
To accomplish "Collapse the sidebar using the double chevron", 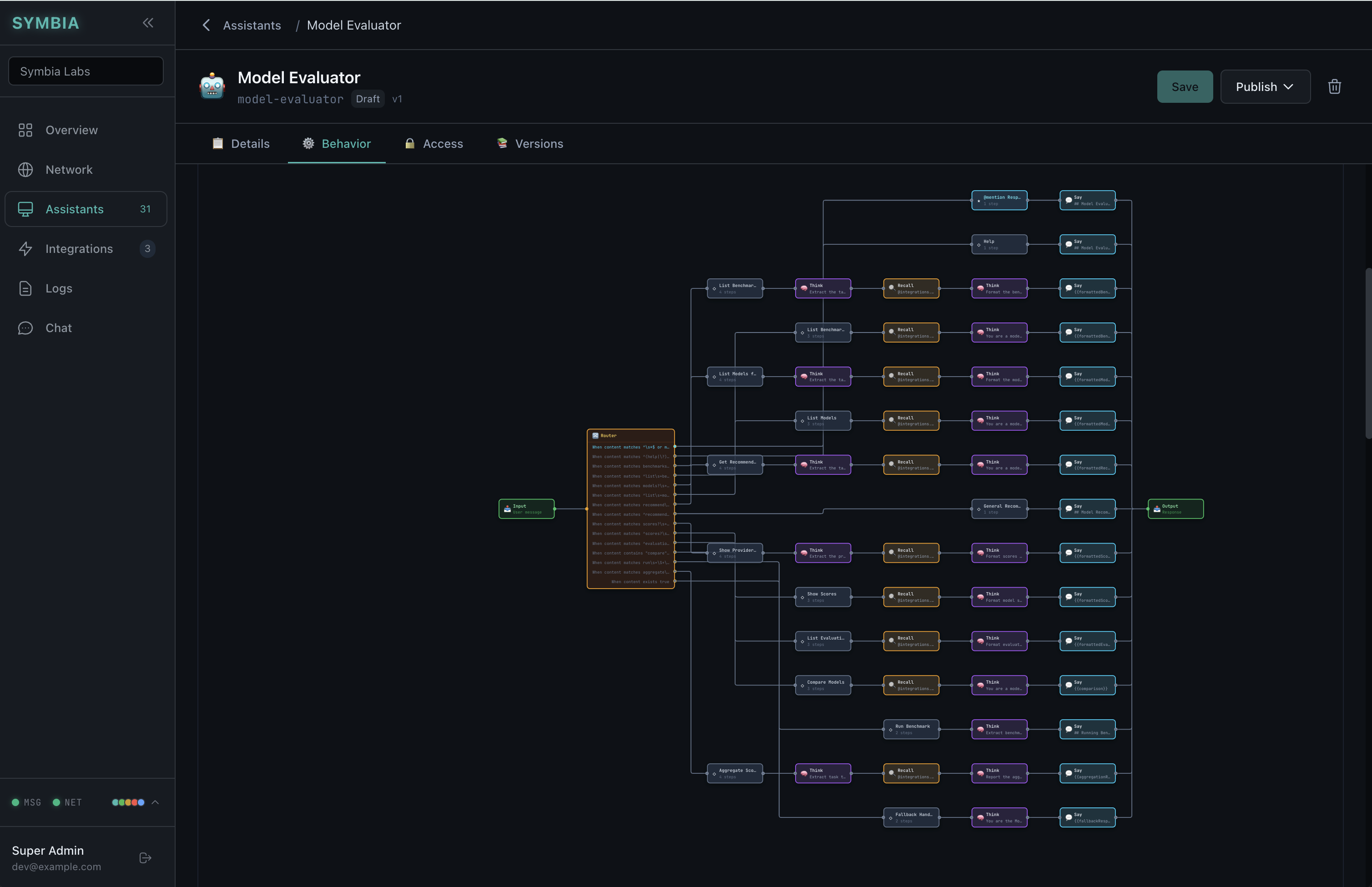I will pos(148,22).
